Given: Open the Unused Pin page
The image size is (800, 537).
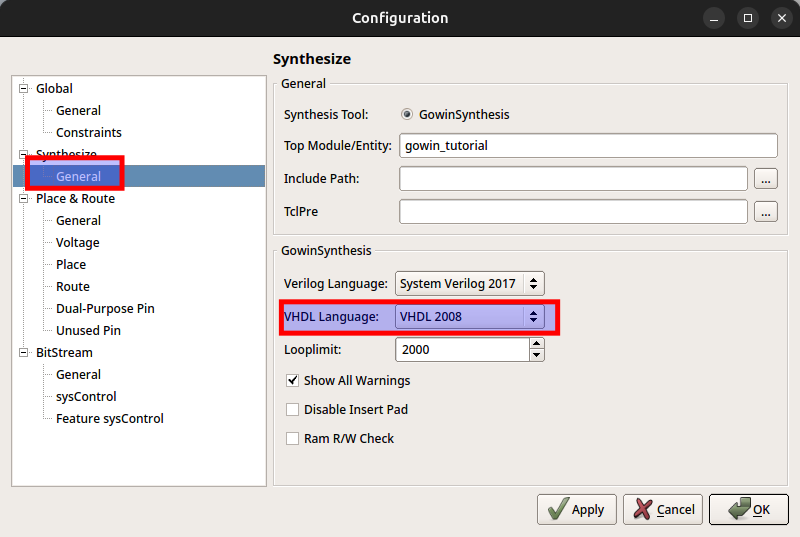Looking at the screenshot, I should [x=88, y=330].
